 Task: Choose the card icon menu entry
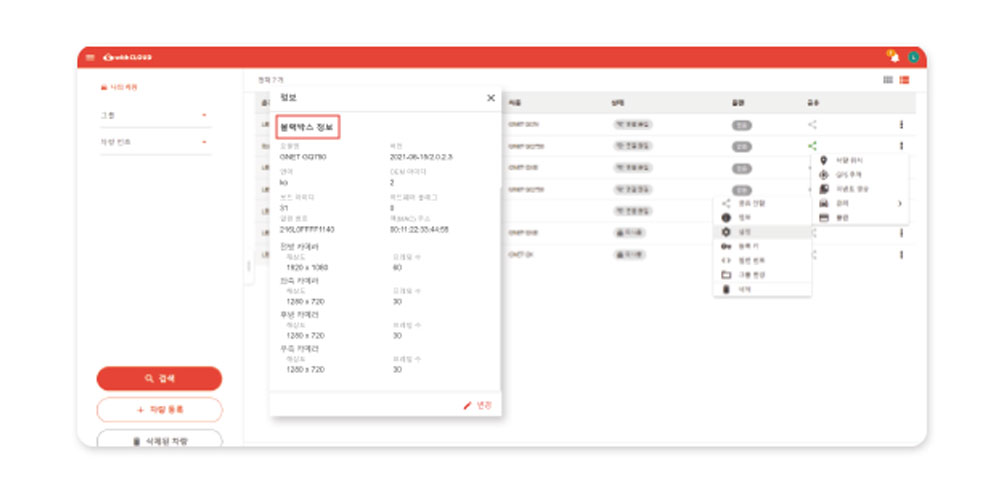[860, 217]
